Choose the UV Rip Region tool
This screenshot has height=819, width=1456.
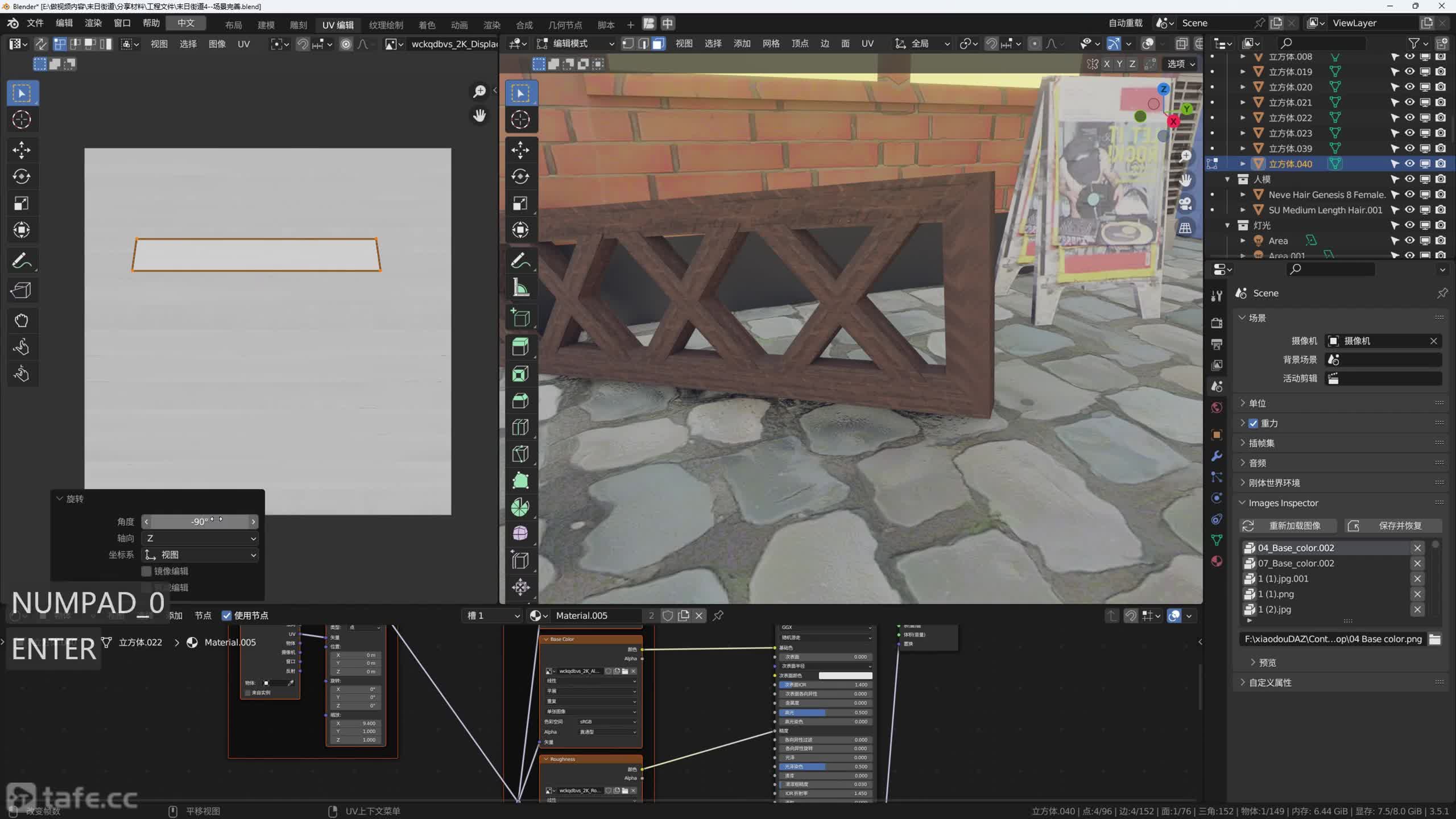pos(22,290)
